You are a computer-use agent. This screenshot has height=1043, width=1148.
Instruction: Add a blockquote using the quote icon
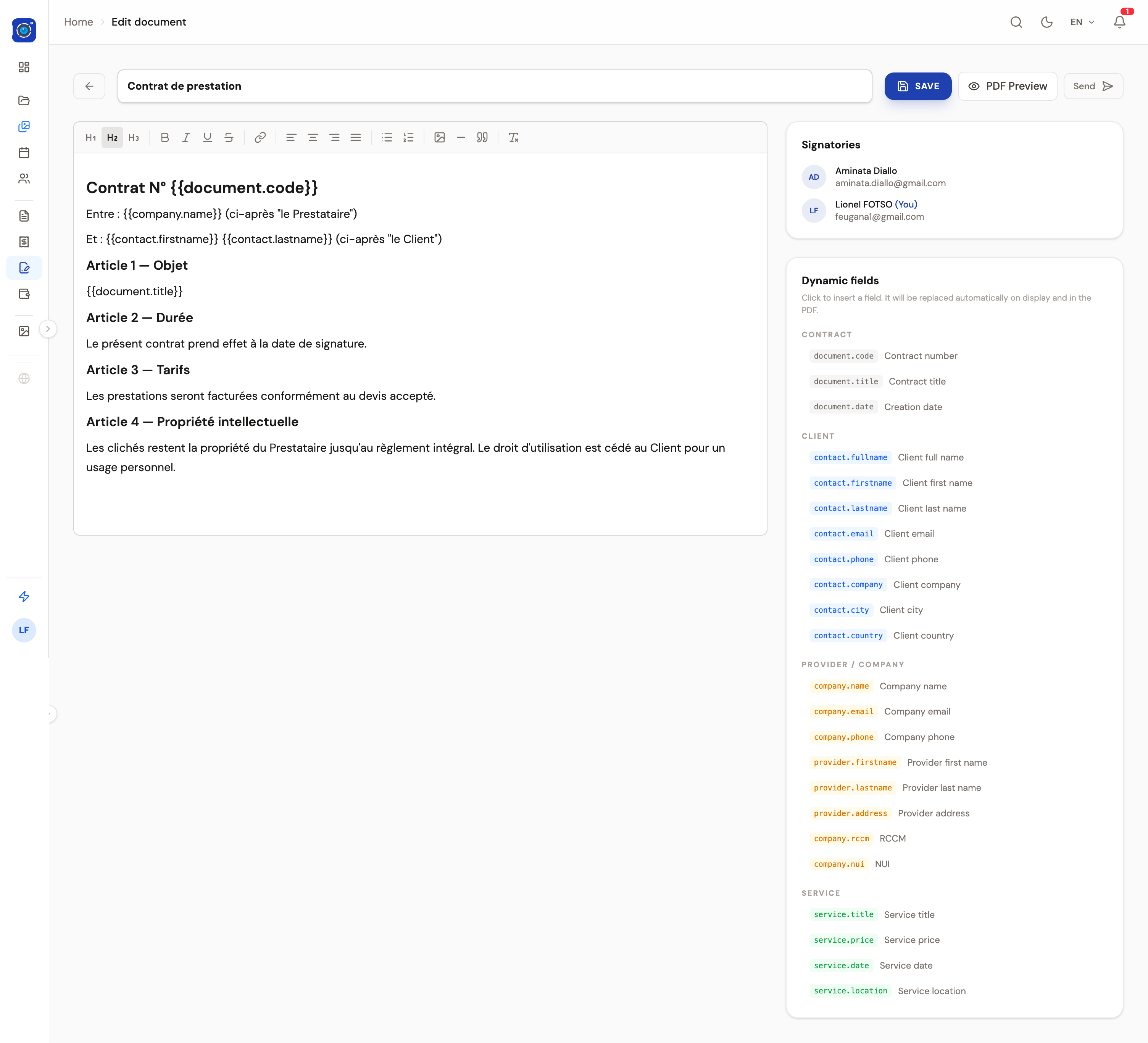point(482,137)
